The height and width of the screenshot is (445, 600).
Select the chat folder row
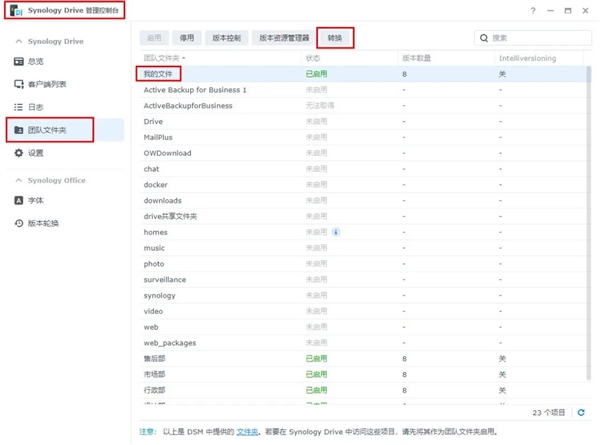(363, 169)
